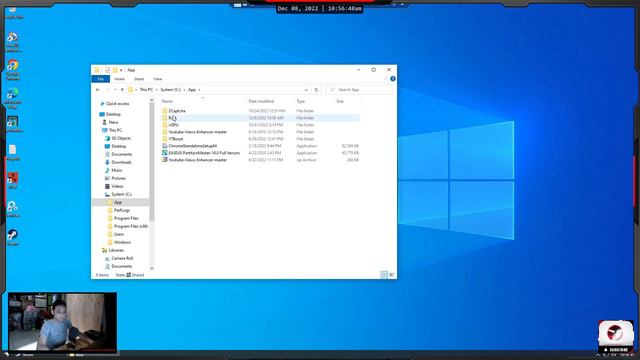This screenshot has width=640, height=360.
Task: Click System (C:) in address breadcrumb
Action: click(x=170, y=90)
